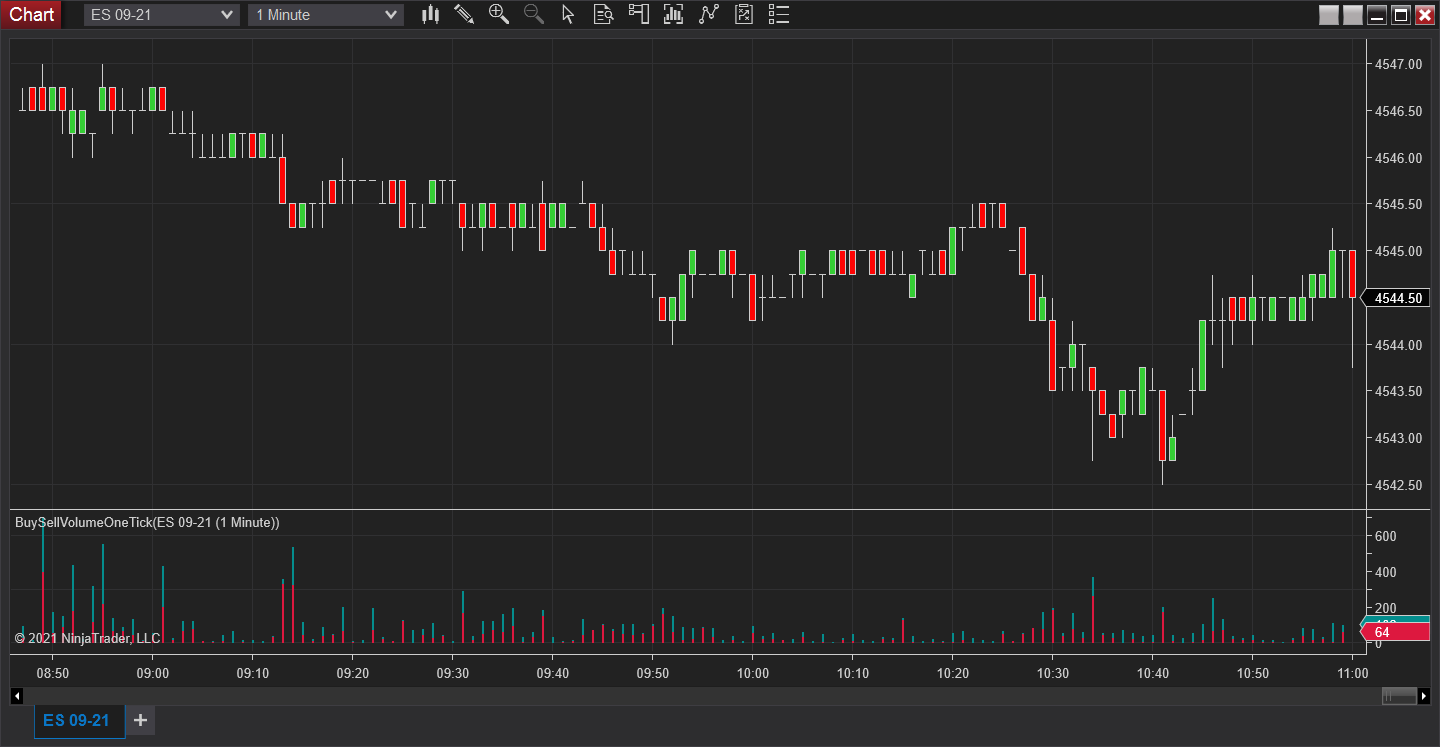The image size is (1440, 747).
Task: Select the drawing tools pencil icon
Action: click(x=464, y=14)
